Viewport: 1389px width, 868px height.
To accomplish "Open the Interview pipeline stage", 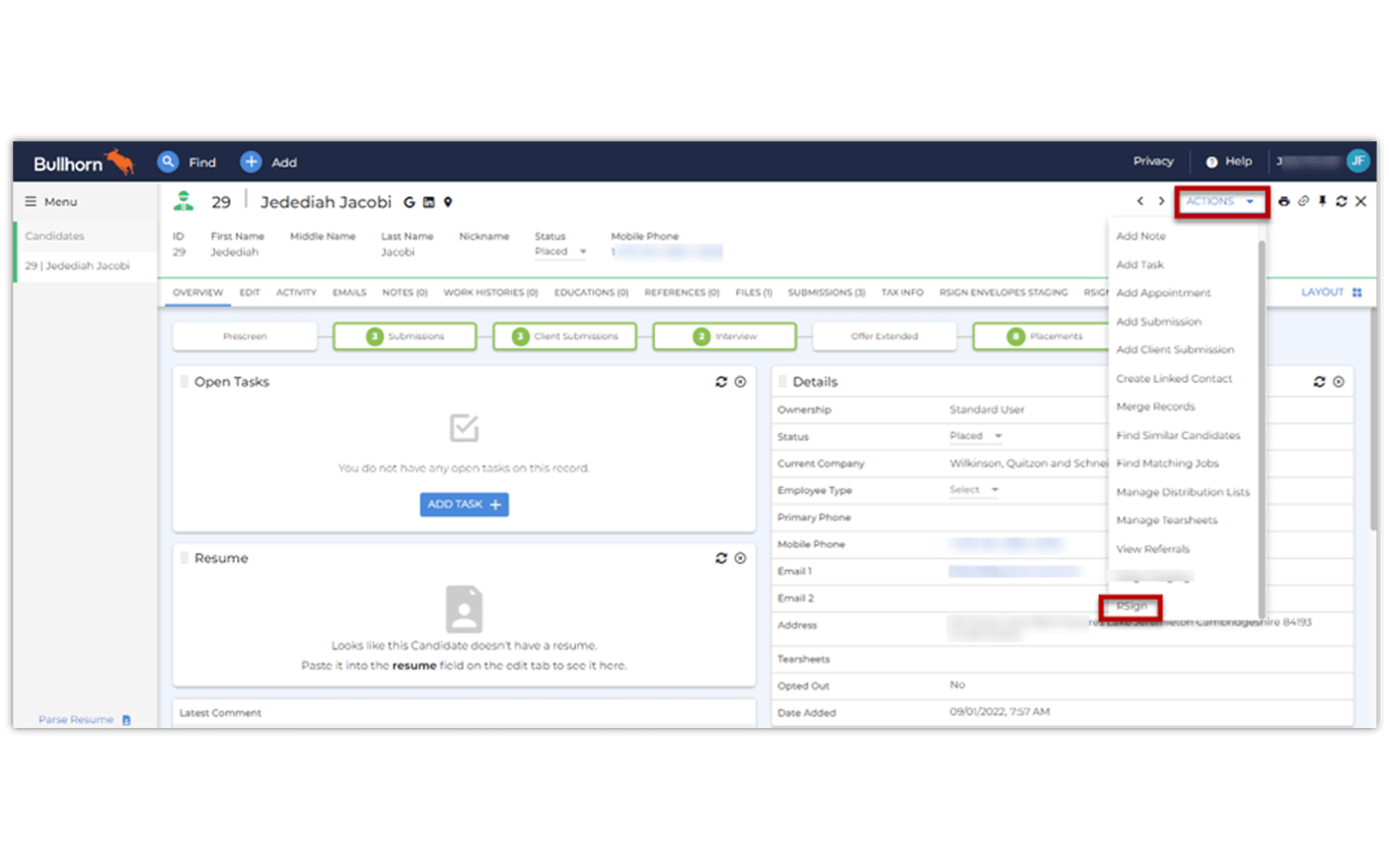I will pos(725,336).
